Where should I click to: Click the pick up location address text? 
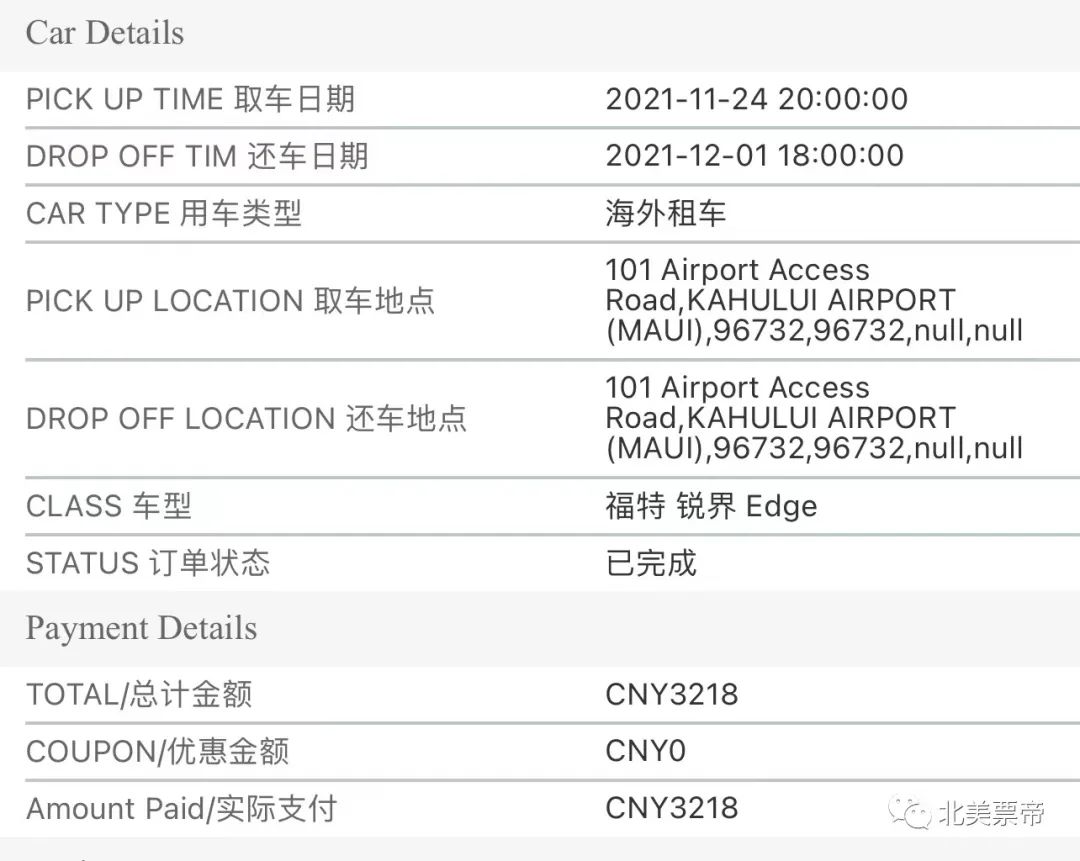(x=814, y=300)
